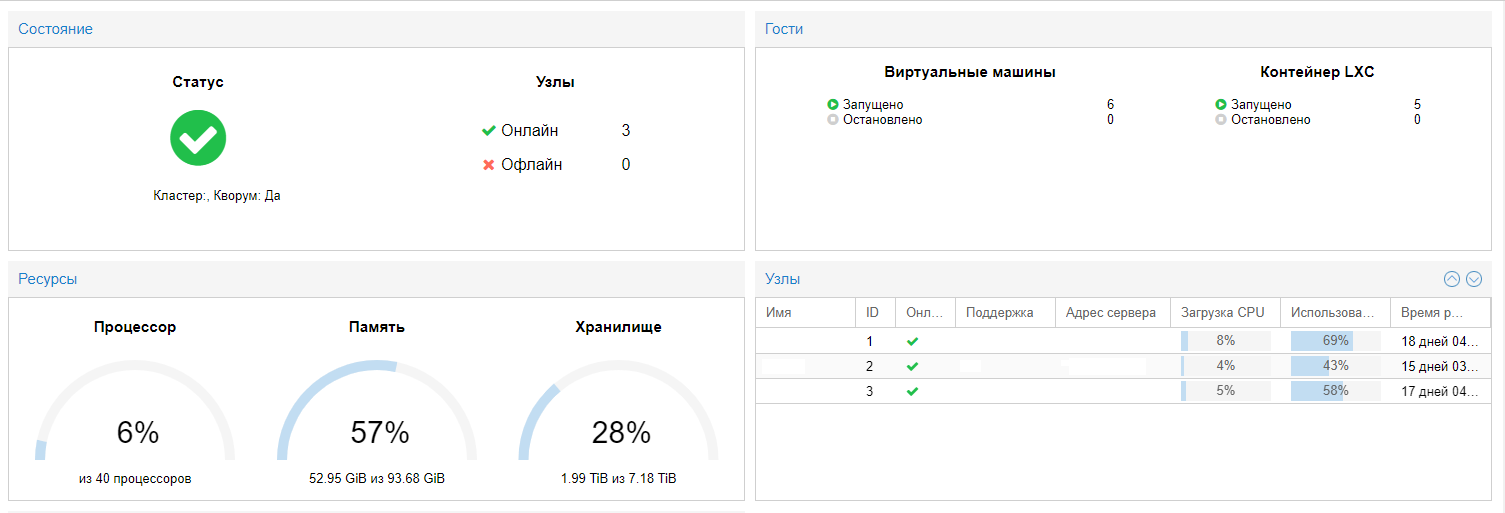This screenshot has width=1505, height=513.
Task: Collapse Узлы panel with the up-arrow button
Action: [x=1452, y=279]
